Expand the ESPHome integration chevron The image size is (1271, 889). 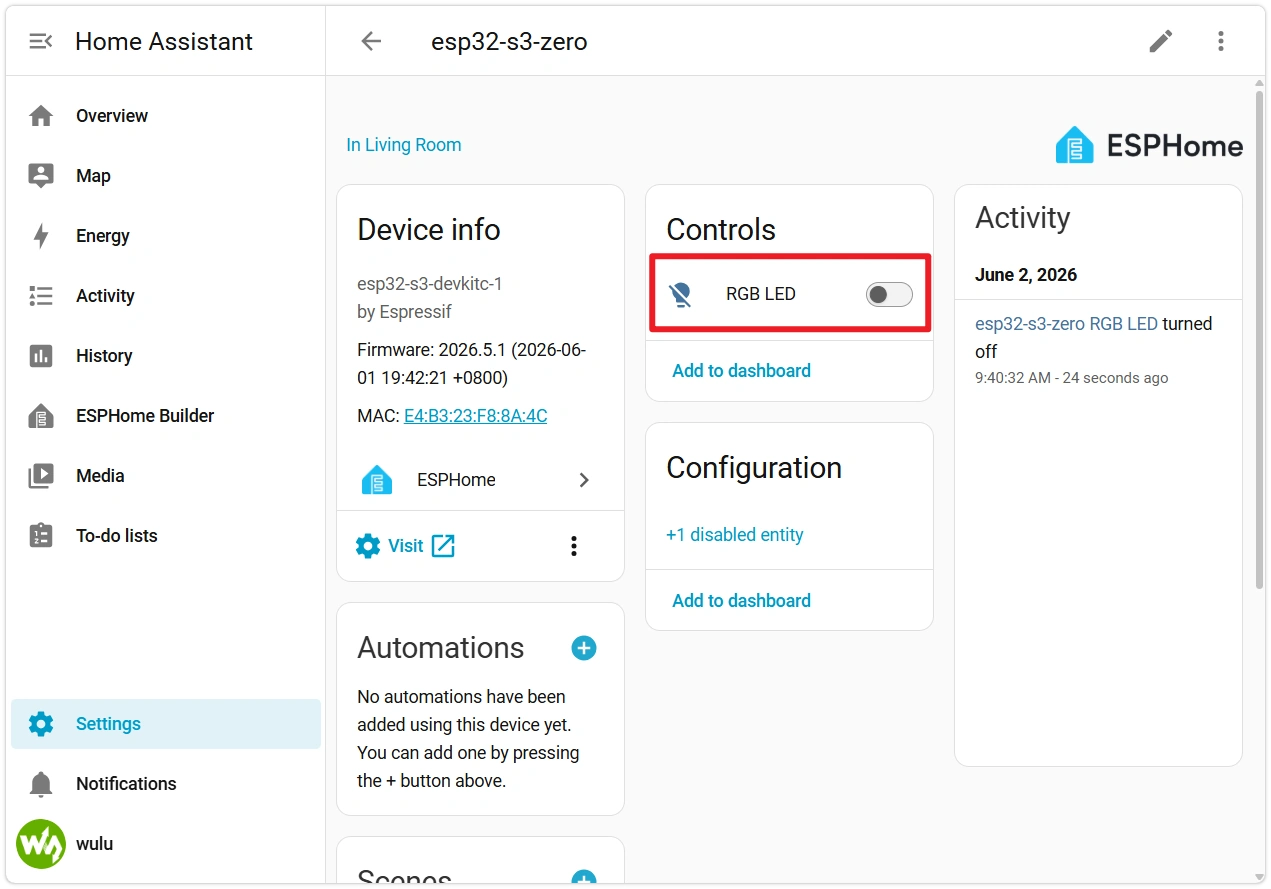coord(584,480)
